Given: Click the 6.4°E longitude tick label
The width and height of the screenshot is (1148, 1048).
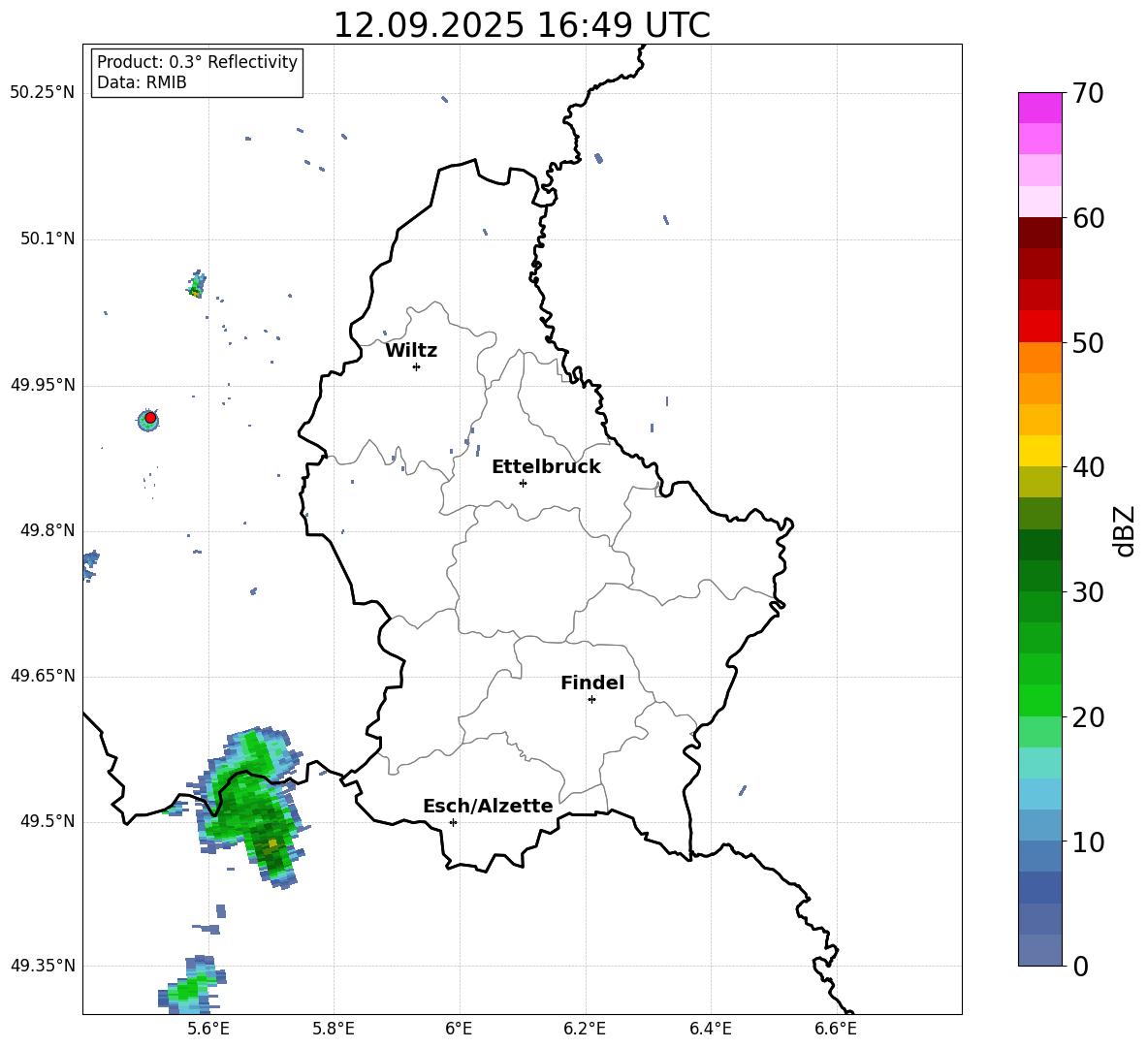Looking at the screenshot, I should (710, 1029).
